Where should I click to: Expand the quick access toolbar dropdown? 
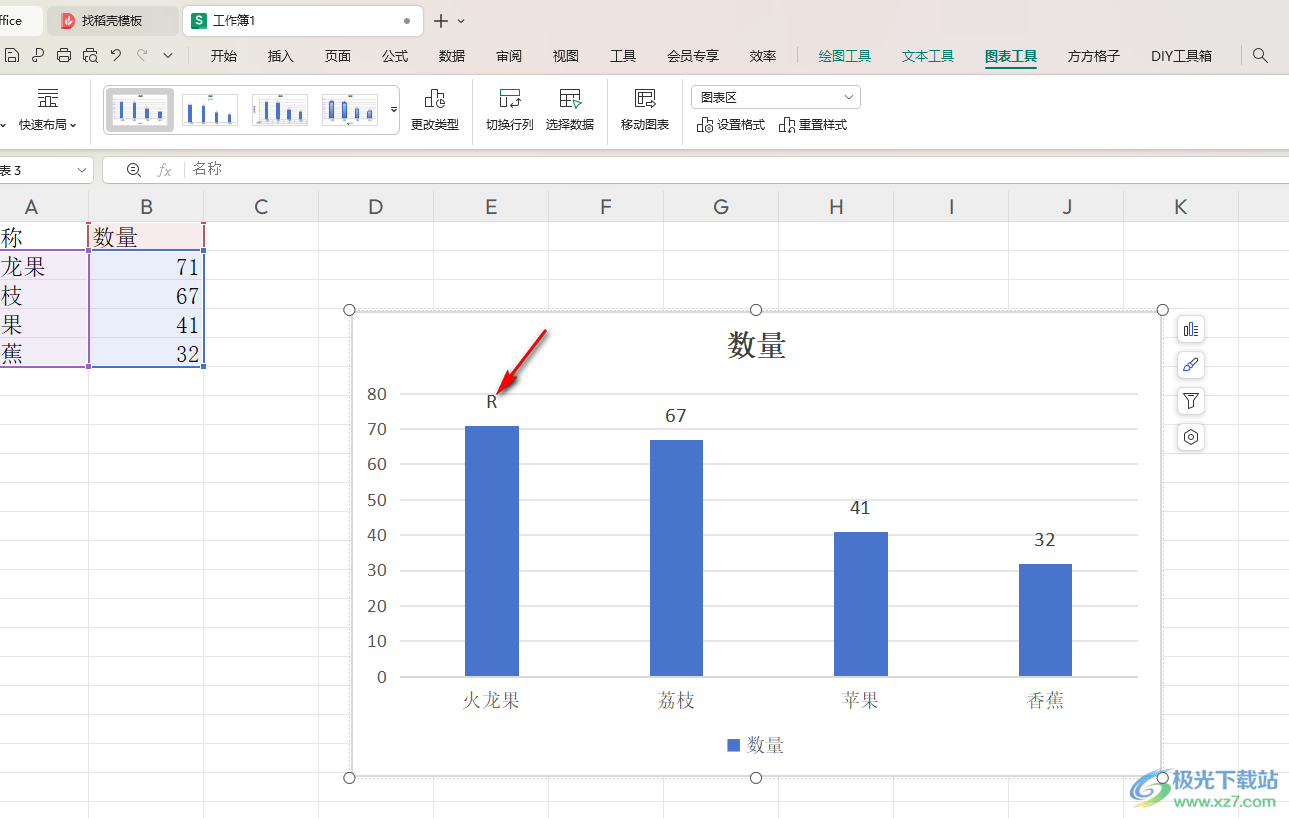[x=168, y=56]
